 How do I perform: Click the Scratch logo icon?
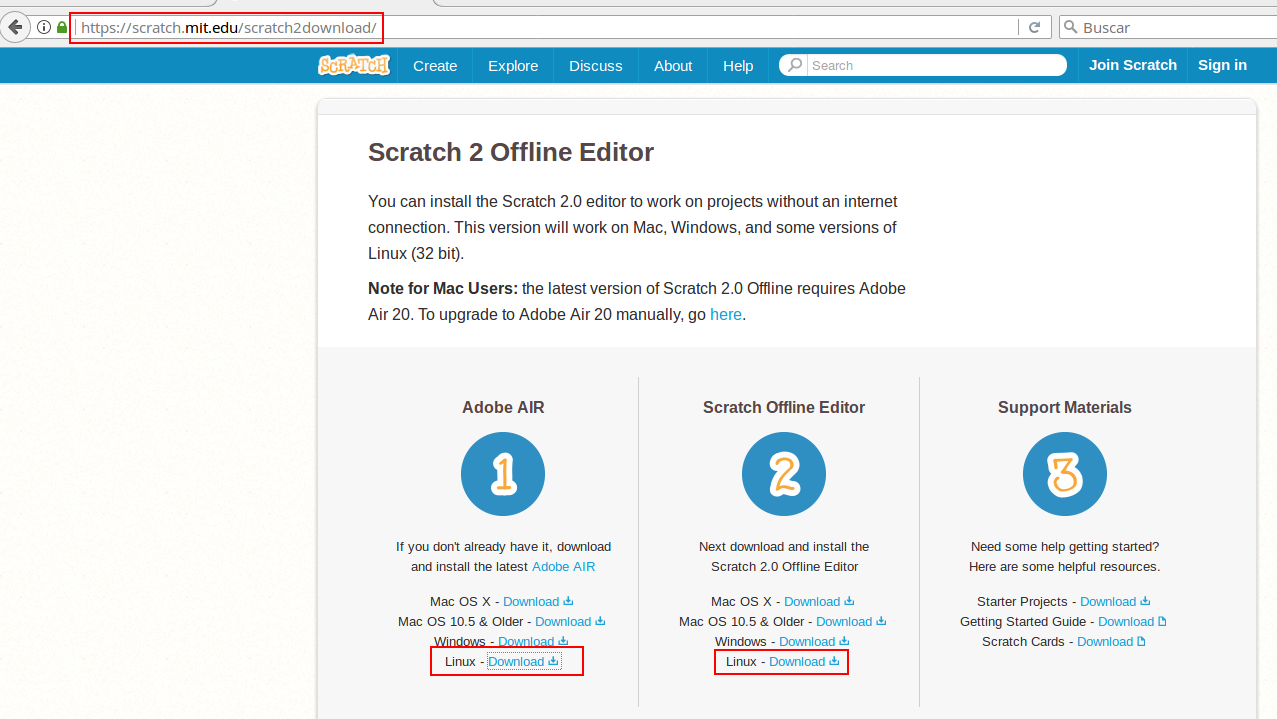[353, 65]
